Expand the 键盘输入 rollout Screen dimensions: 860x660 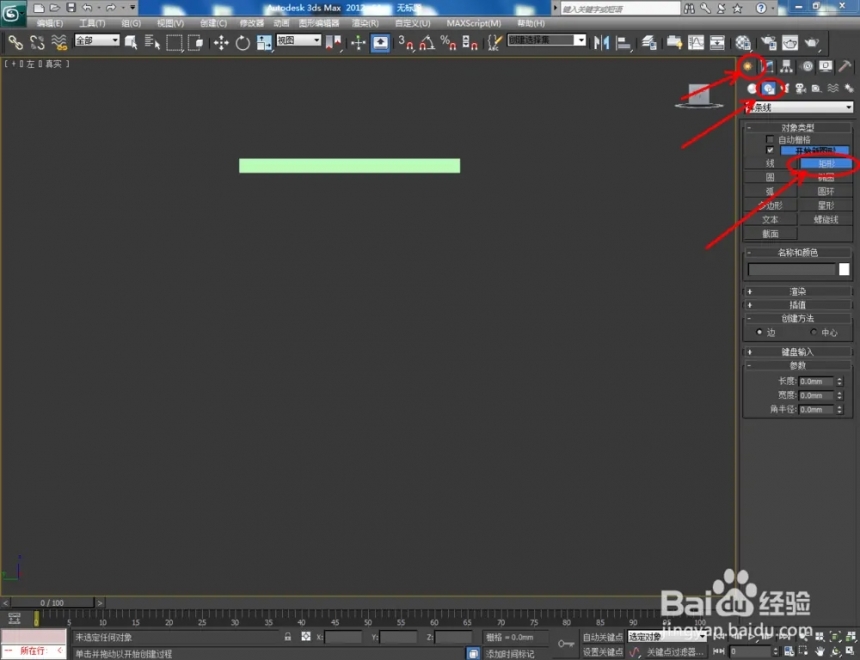click(x=797, y=352)
